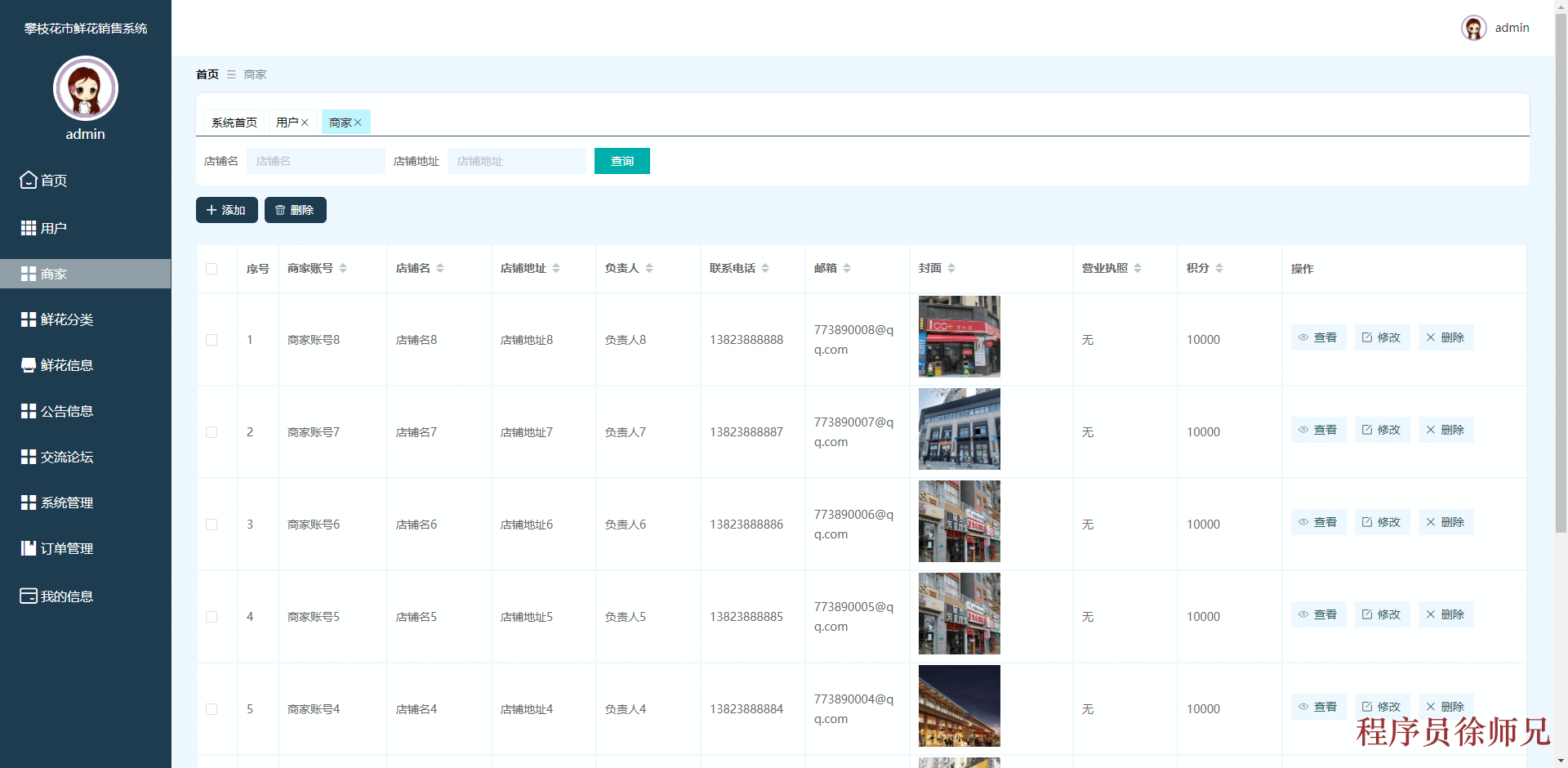Select the 鲜花信息 flower info icon

27,365
